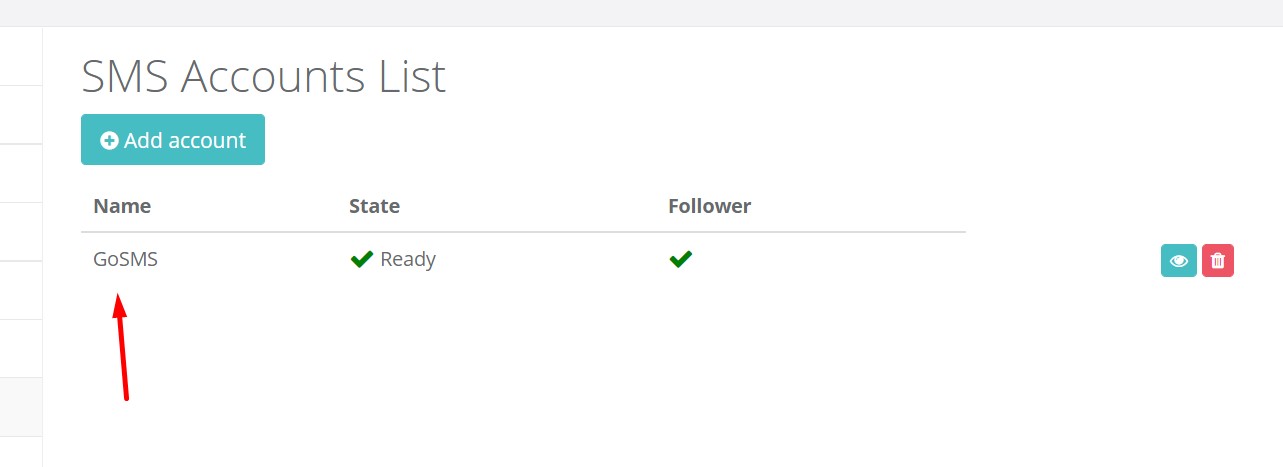
Task: Sort by the Name column header
Action: pyautogui.click(x=122, y=206)
